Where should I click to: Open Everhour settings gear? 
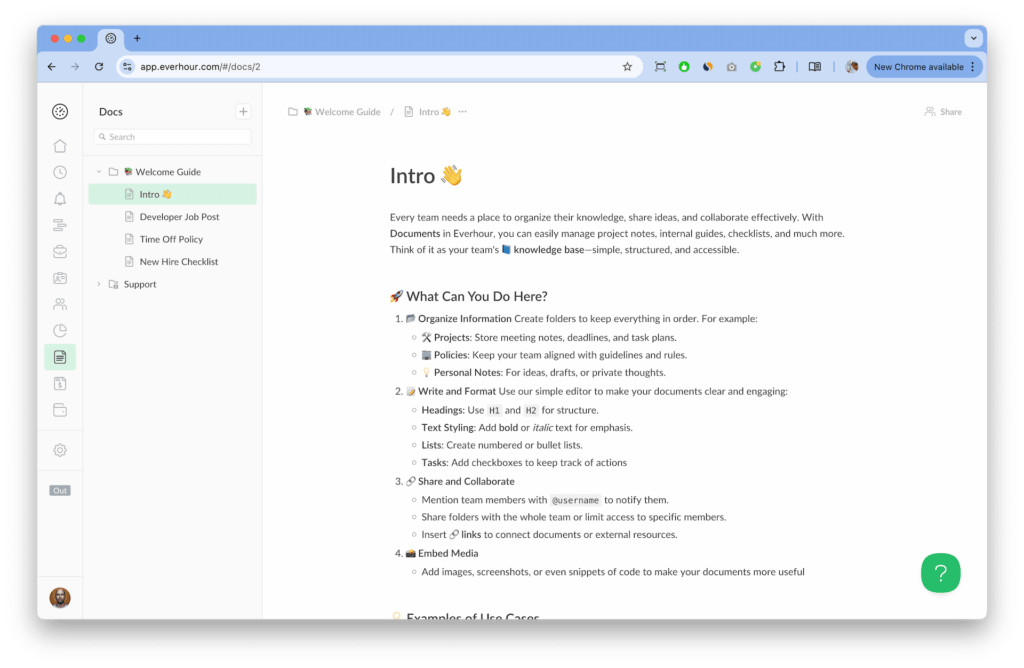tap(60, 450)
